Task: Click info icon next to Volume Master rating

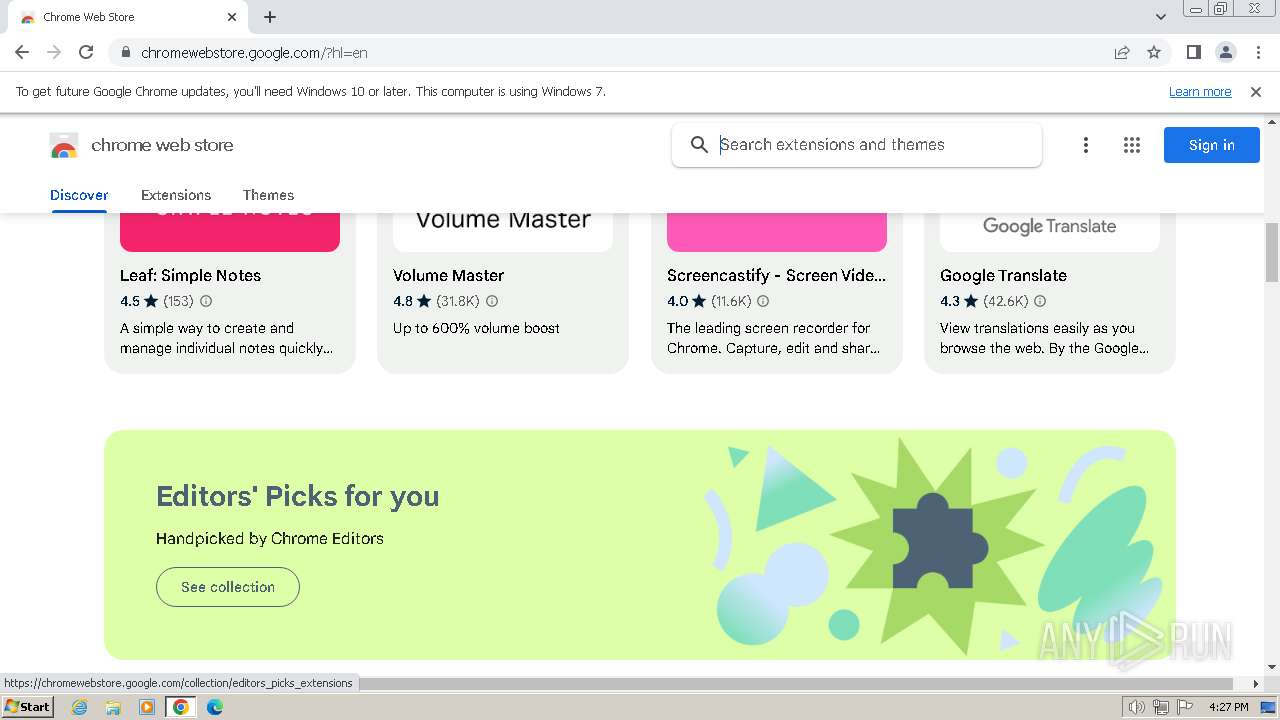Action: (x=492, y=301)
